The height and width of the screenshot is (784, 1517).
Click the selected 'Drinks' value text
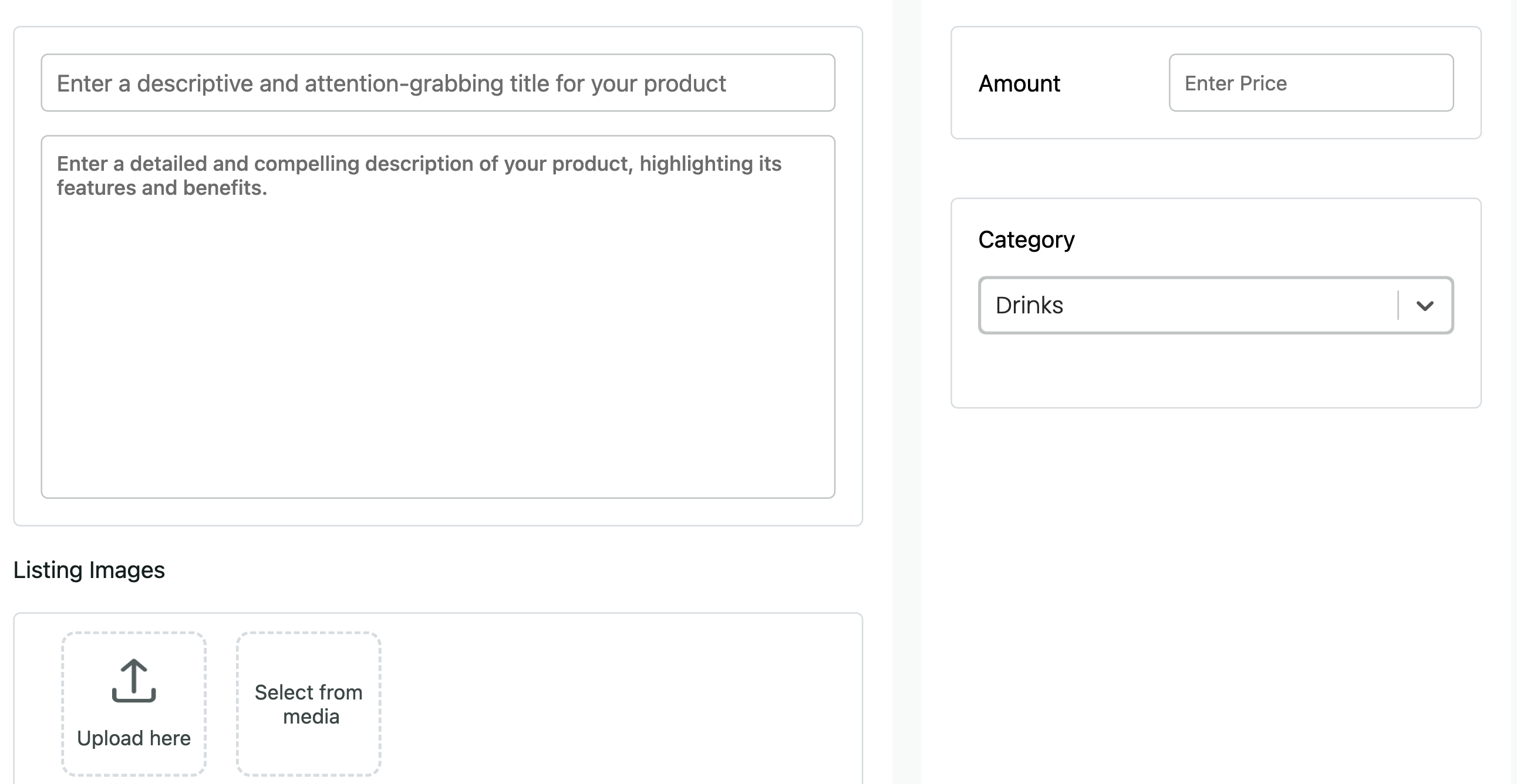(1029, 306)
